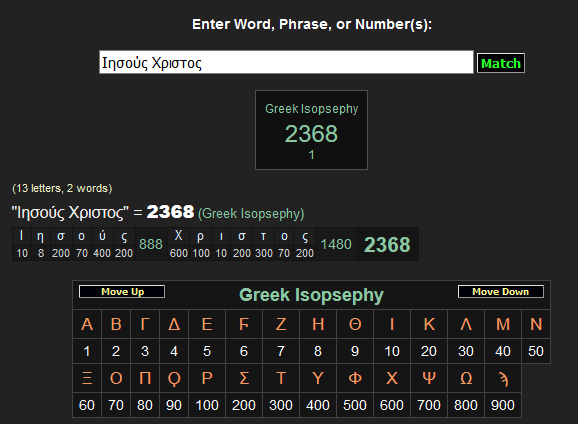Select letter Β in the cipher chart
The image size is (578, 424).
coord(116,324)
